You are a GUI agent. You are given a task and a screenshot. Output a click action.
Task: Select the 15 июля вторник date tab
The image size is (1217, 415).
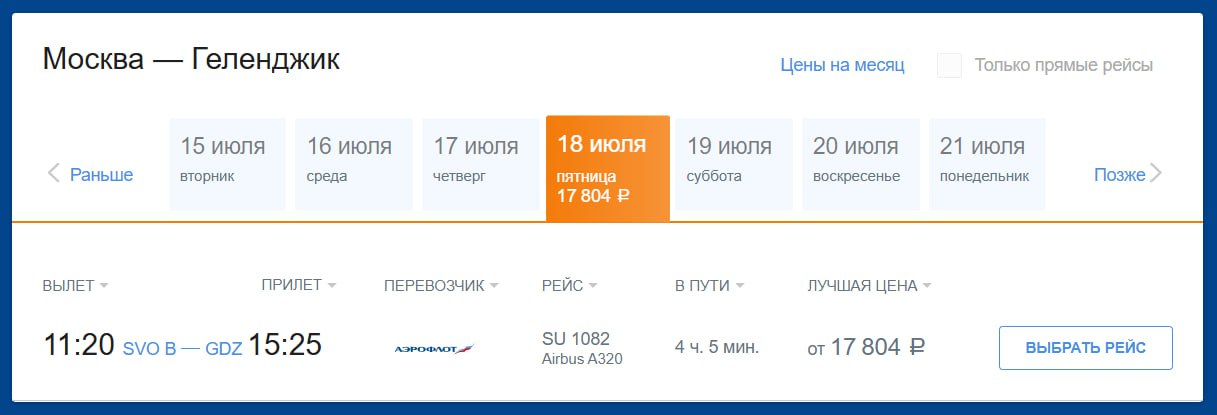tap(227, 164)
